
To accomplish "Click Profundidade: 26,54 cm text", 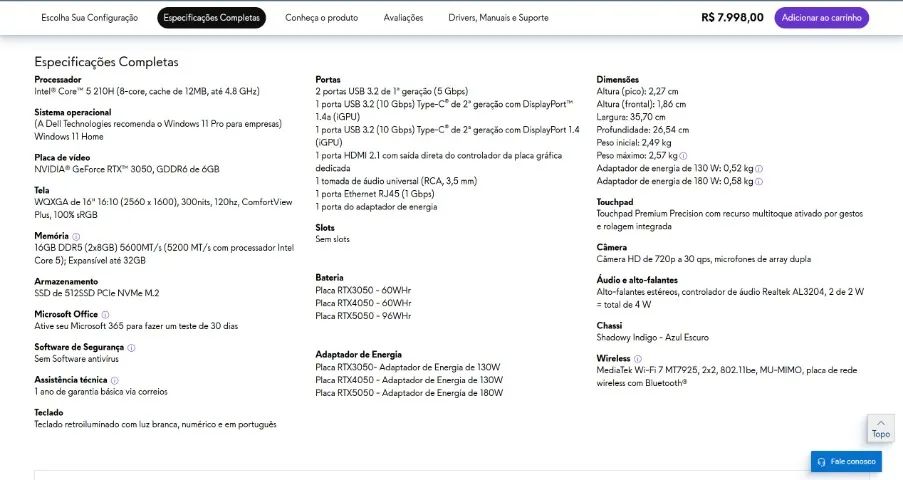I will tap(643, 130).
